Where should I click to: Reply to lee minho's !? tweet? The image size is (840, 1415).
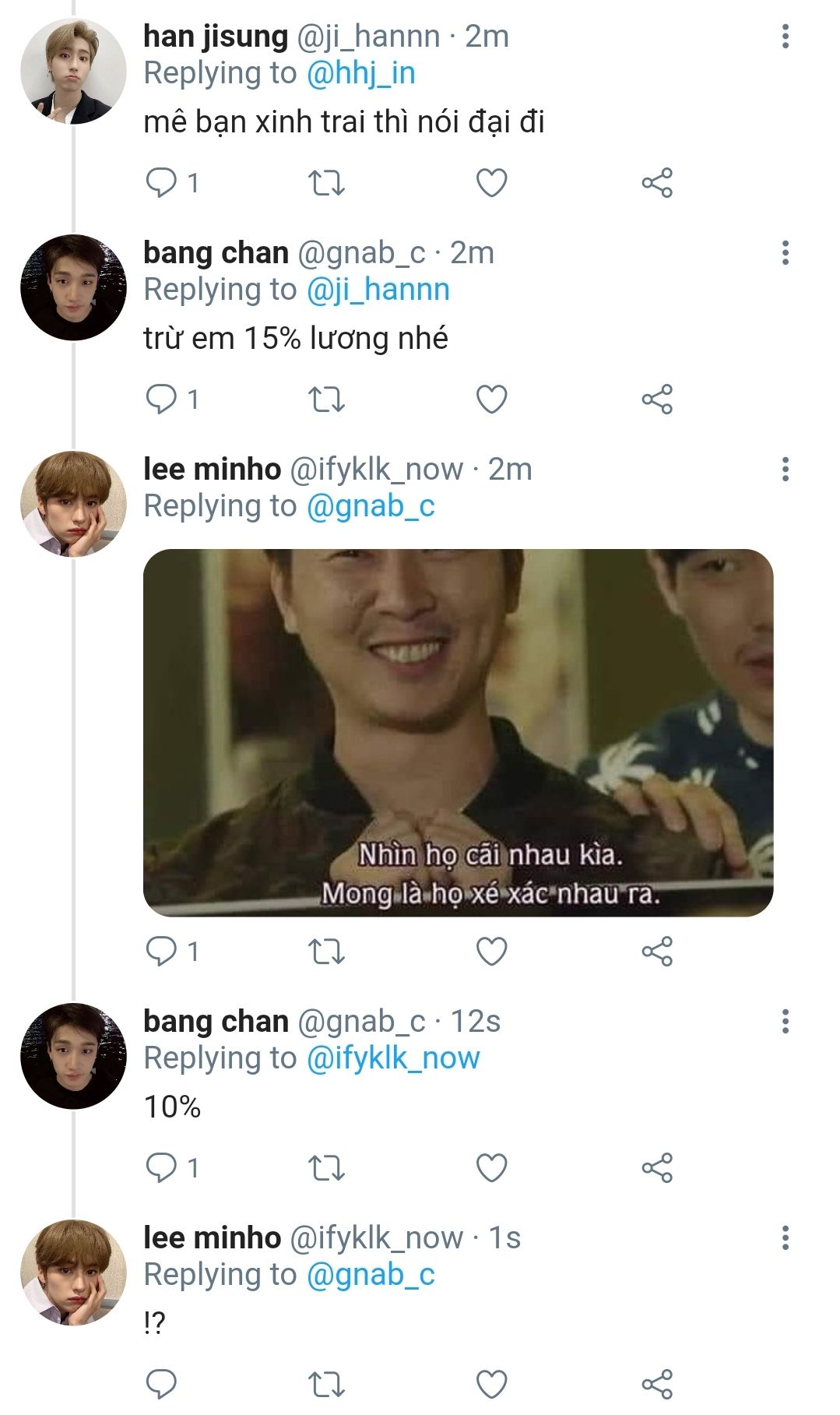point(161,1385)
